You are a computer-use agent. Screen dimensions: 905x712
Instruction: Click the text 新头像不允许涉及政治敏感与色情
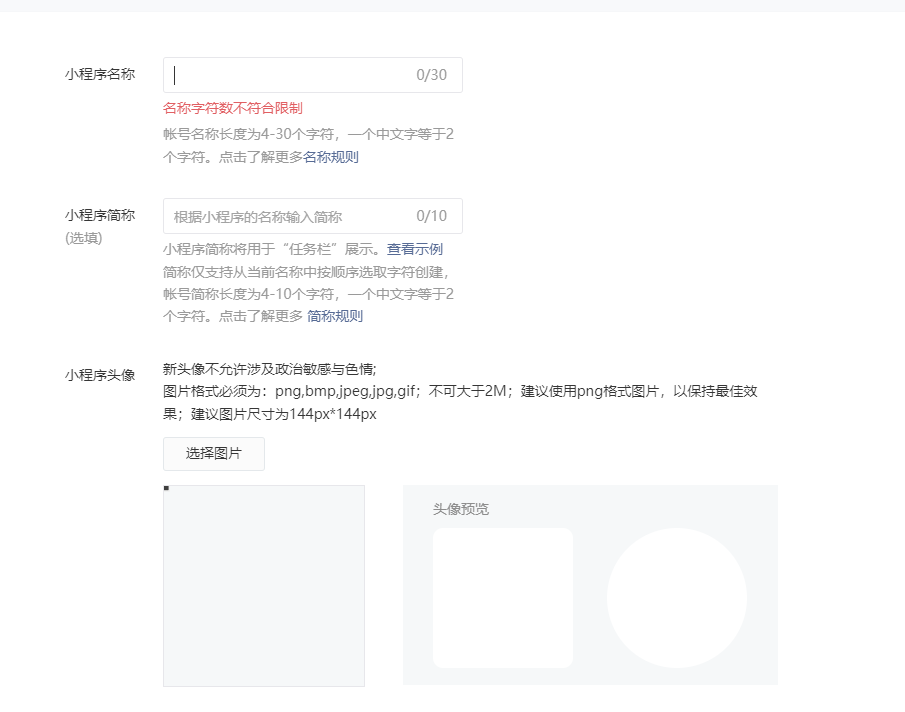pos(270,369)
